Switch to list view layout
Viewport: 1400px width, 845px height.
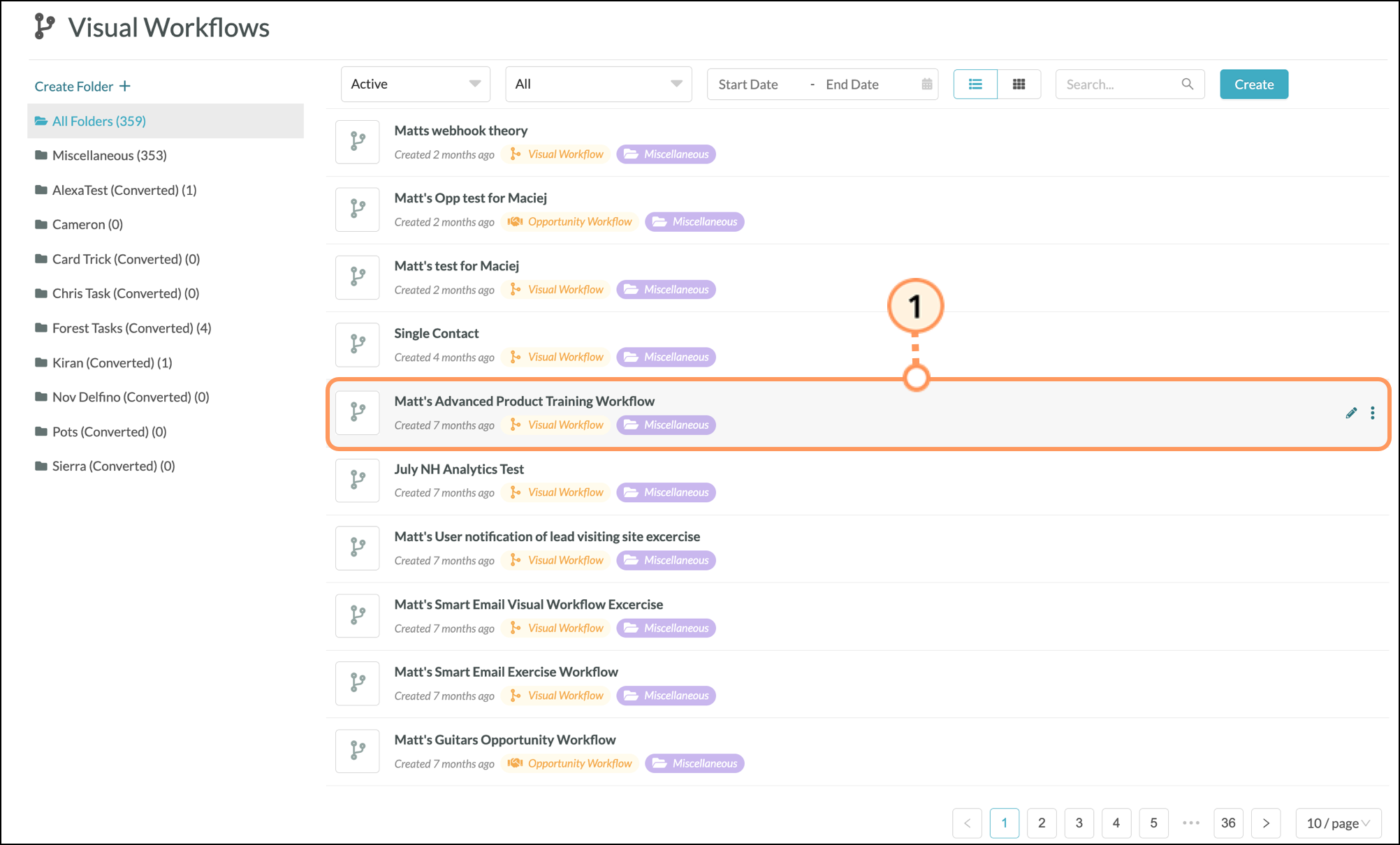[x=975, y=84]
